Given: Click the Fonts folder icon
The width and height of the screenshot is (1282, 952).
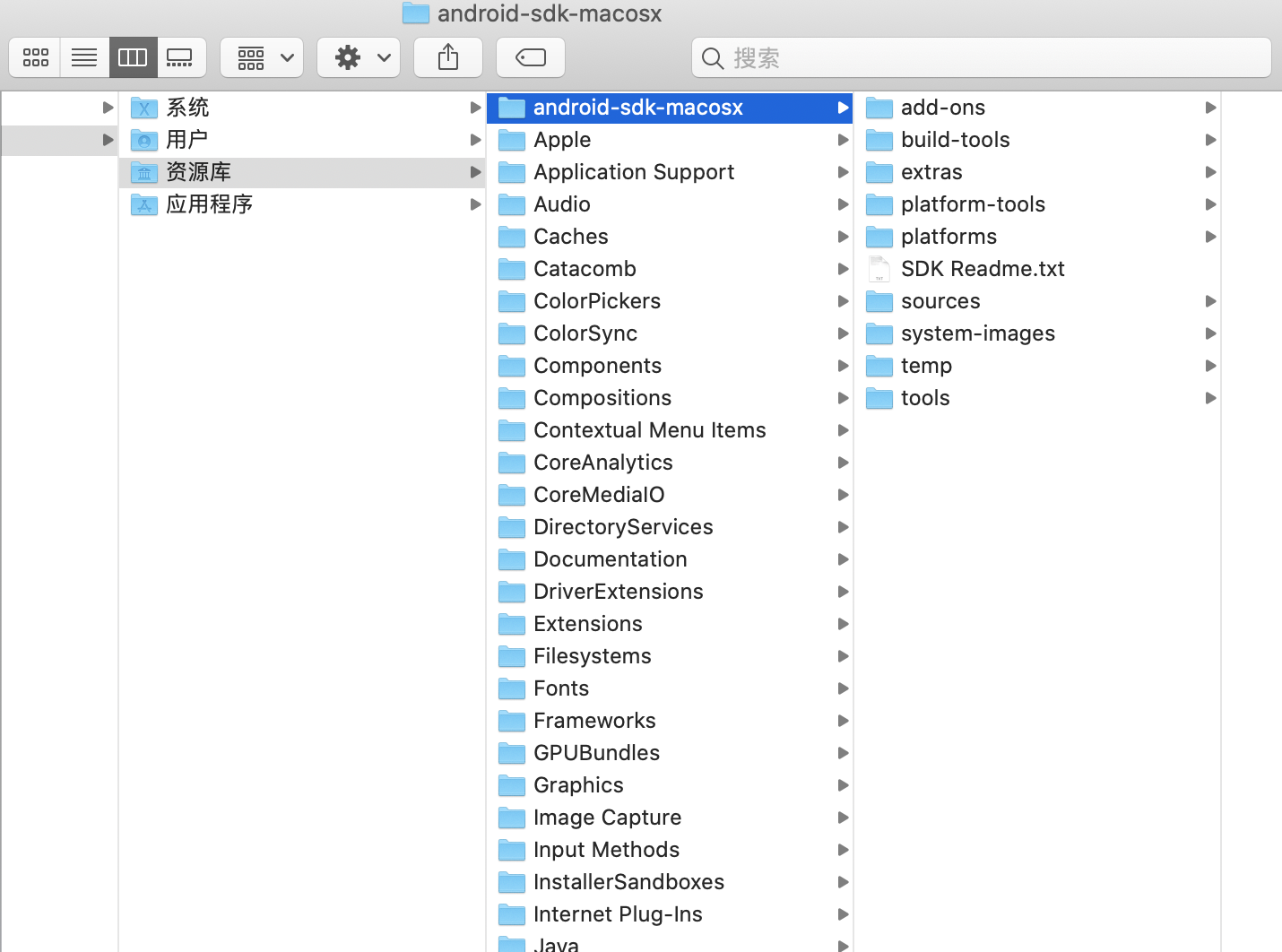Looking at the screenshot, I should pyautogui.click(x=512, y=689).
